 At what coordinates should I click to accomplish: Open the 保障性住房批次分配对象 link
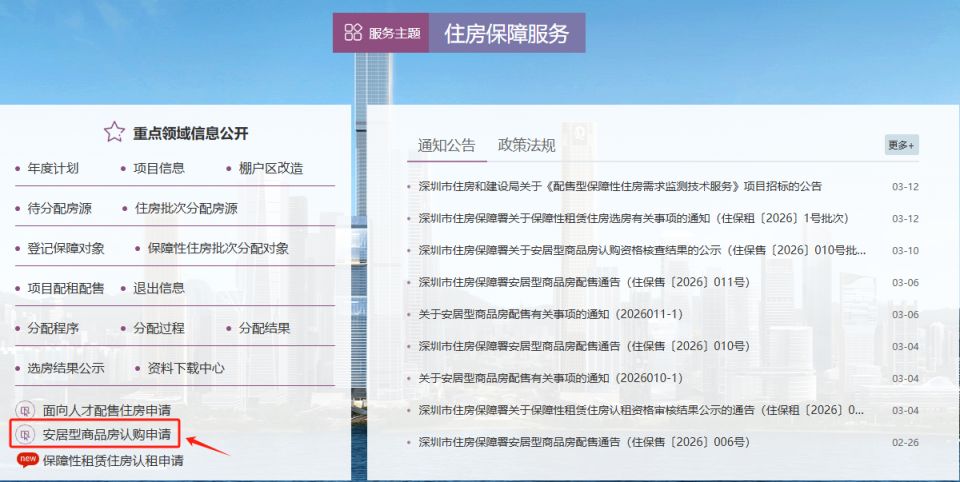point(218,248)
